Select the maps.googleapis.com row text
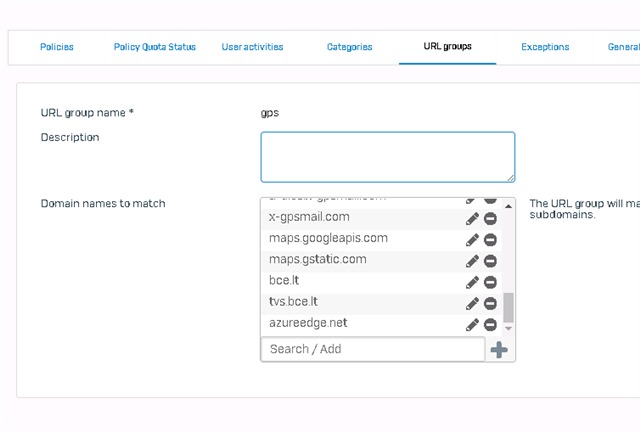The height and width of the screenshot is (432, 640). (x=328, y=238)
